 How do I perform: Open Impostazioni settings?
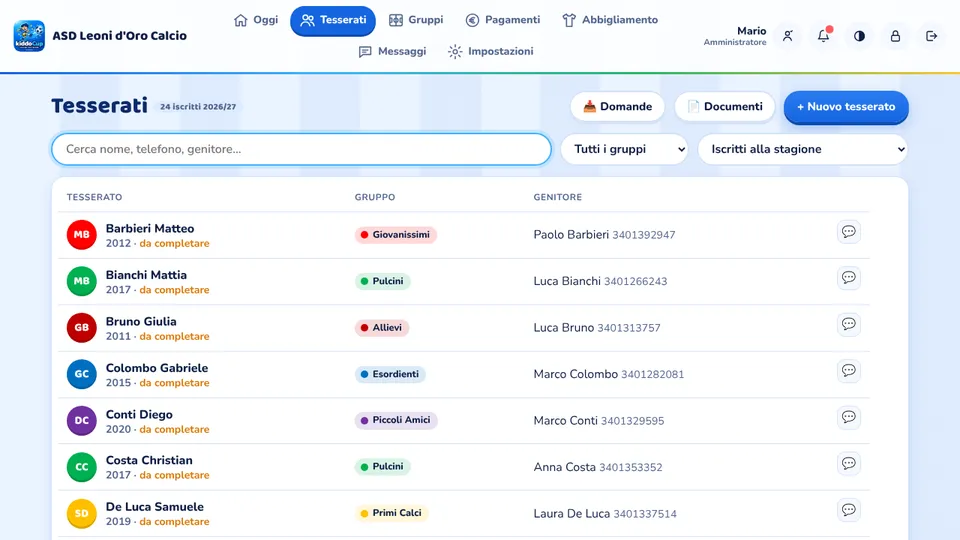coord(490,51)
